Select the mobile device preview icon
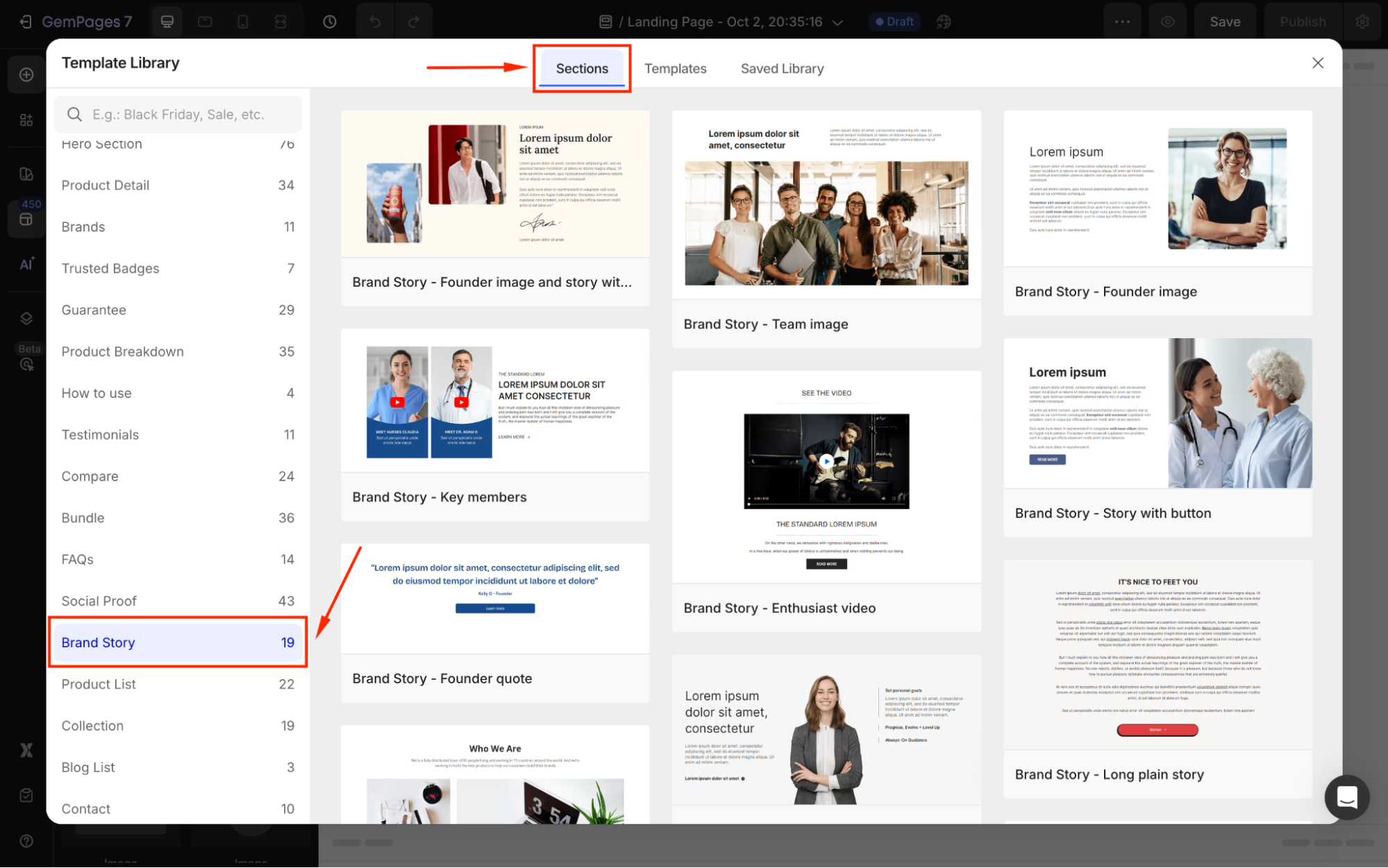Image resolution: width=1388 pixels, height=868 pixels. pos(242,22)
